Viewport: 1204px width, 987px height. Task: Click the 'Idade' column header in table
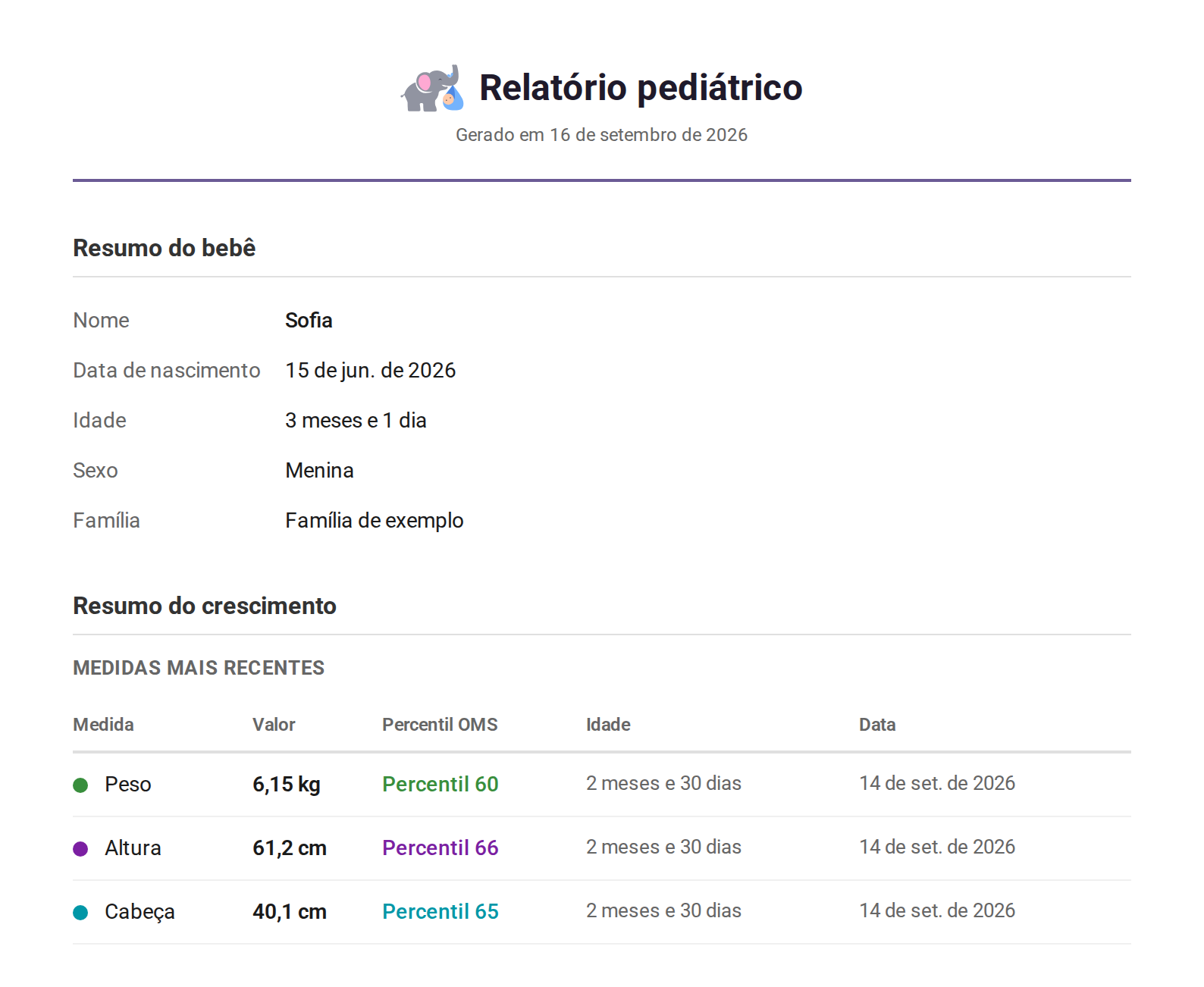[608, 725]
